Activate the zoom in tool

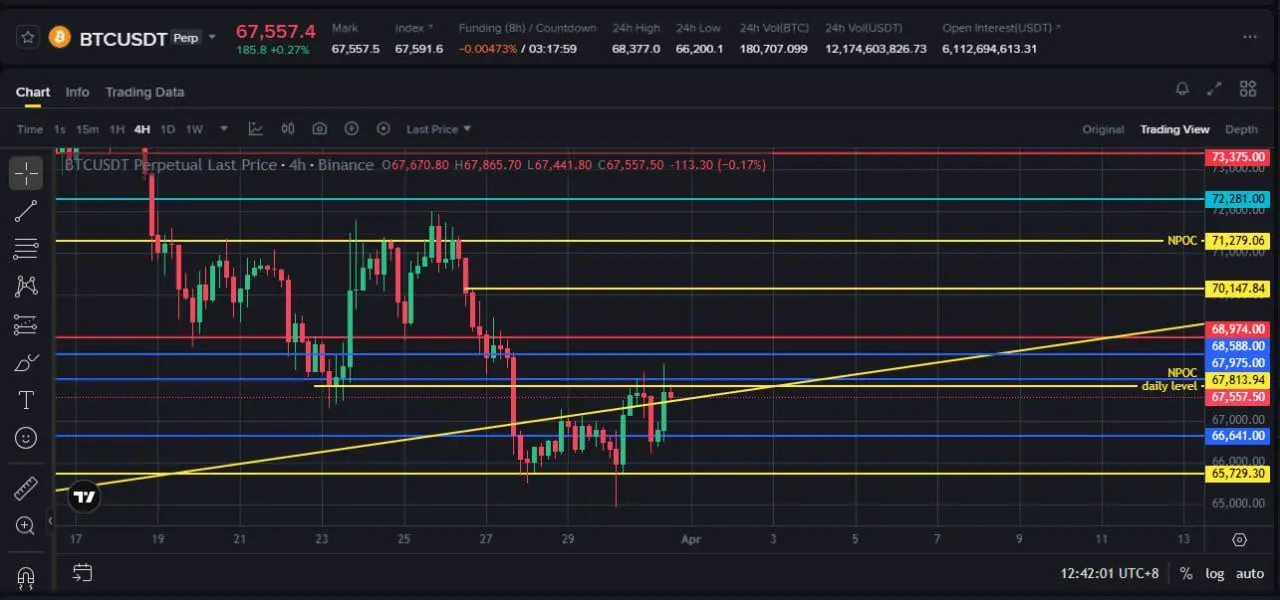[26, 525]
